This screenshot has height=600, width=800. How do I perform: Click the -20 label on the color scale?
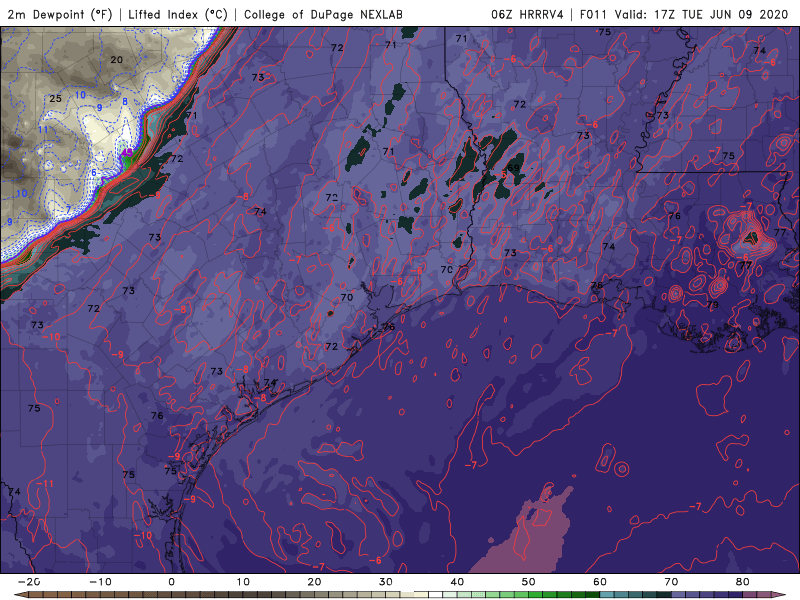(x=29, y=582)
